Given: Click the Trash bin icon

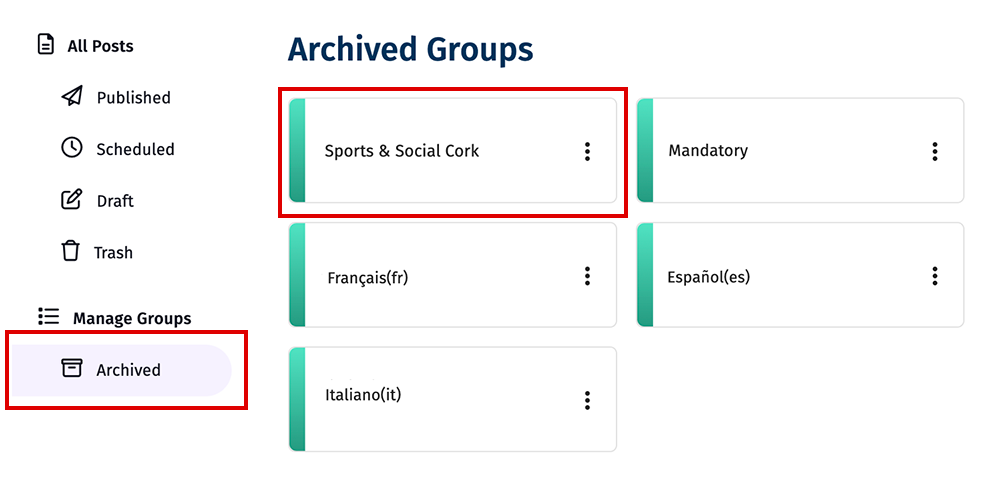Looking at the screenshot, I should [x=70, y=251].
